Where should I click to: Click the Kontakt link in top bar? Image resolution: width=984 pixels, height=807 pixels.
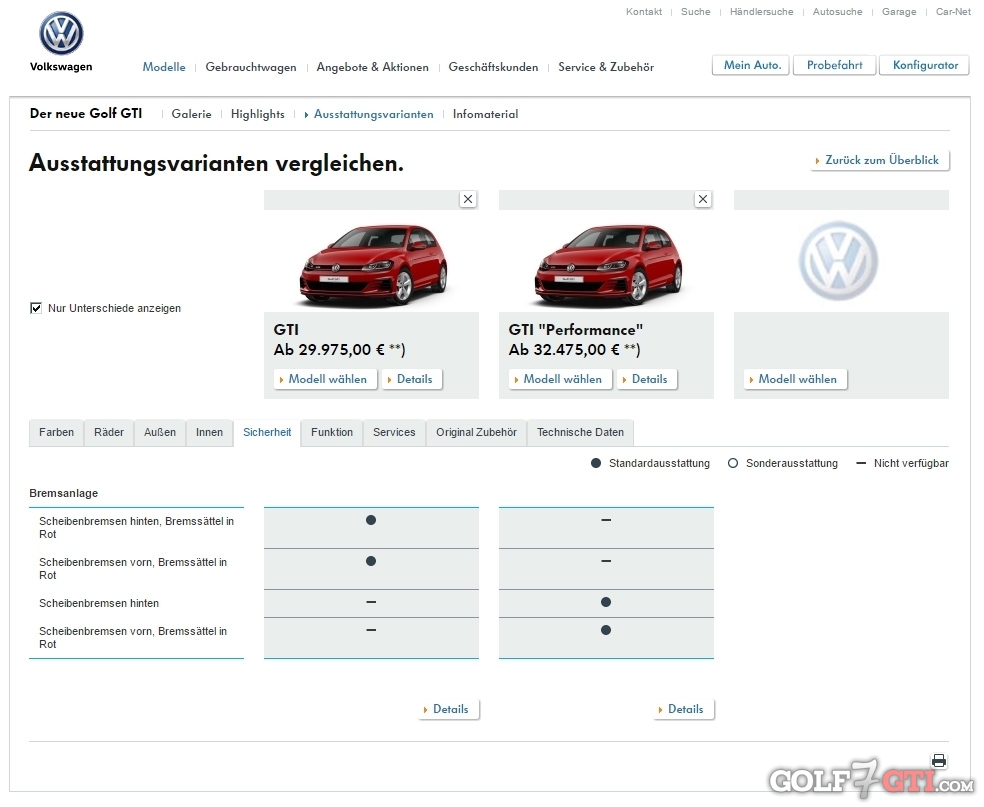(644, 12)
